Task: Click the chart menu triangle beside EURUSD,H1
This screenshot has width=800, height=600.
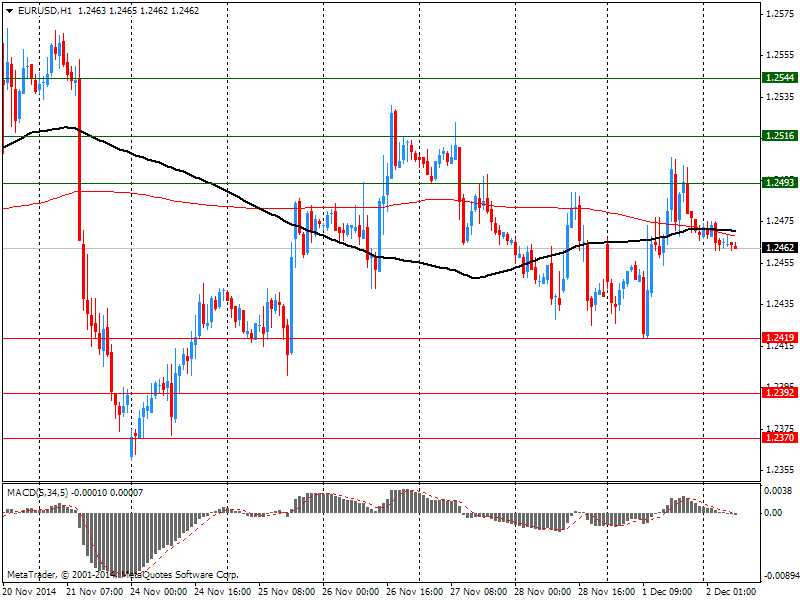Action: click(x=10, y=11)
